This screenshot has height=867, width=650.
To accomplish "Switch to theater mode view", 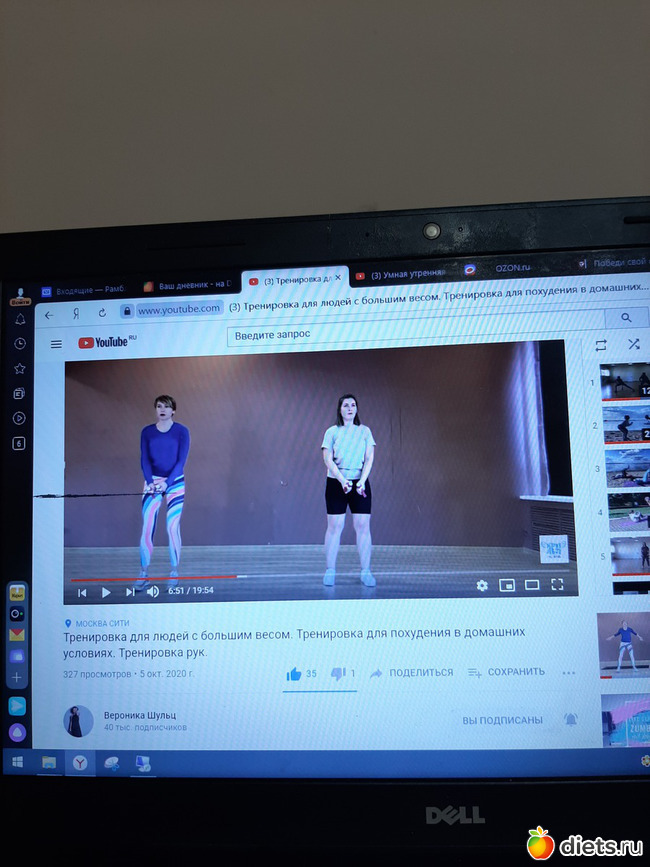I will point(532,585).
